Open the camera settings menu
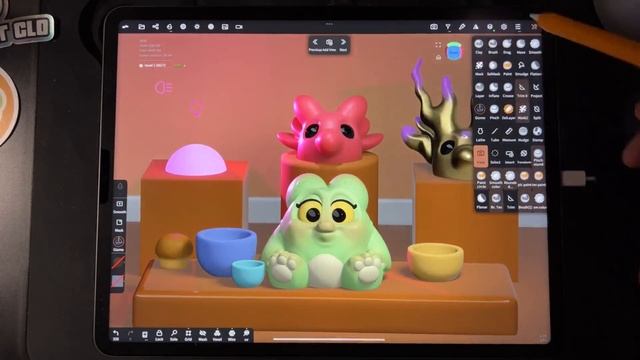640x360 pixels. coord(434,27)
